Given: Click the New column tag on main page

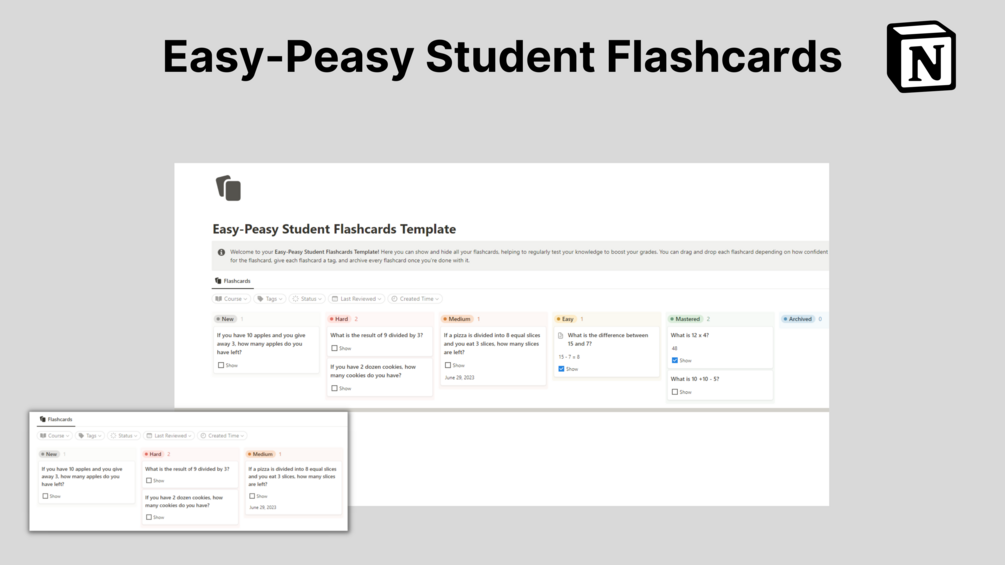Looking at the screenshot, I should 225,319.
